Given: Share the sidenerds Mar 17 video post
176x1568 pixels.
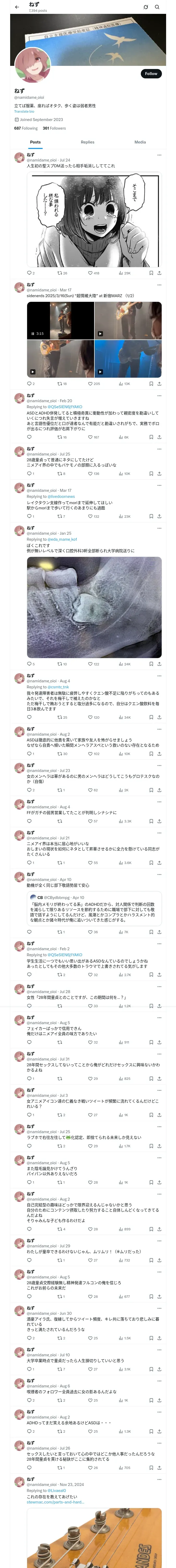Looking at the screenshot, I should click(159, 384).
